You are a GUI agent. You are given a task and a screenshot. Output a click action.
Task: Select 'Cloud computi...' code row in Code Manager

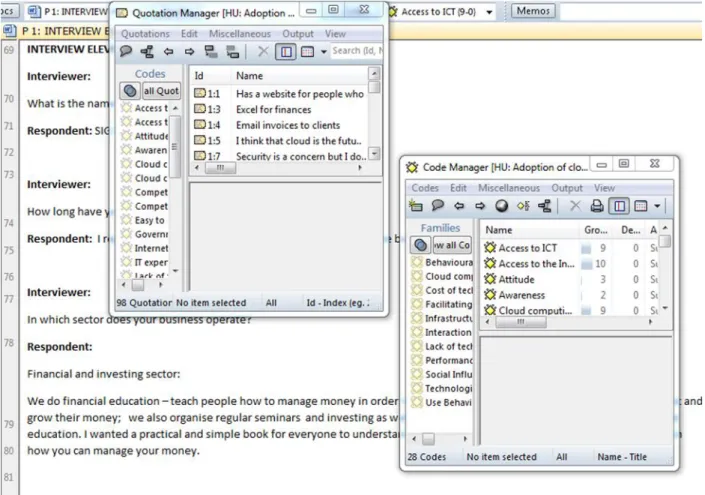coord(571,310)
